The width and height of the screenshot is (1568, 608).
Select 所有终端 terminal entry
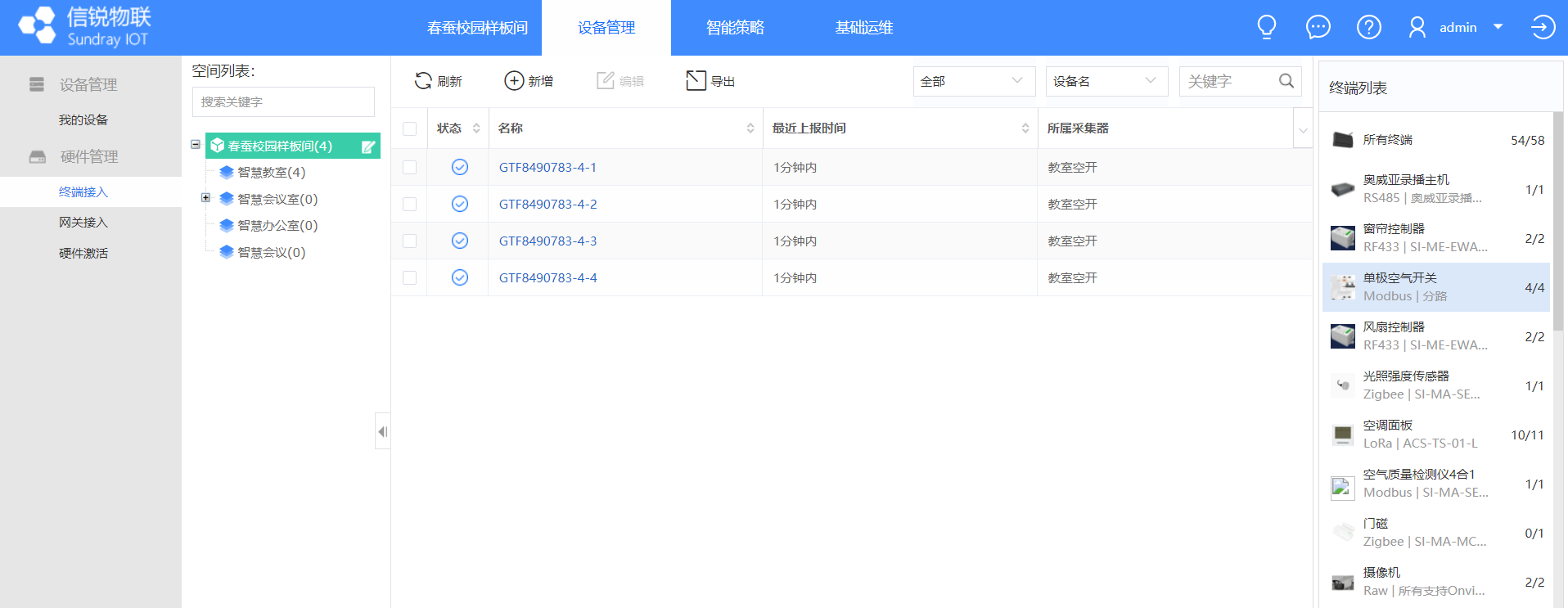[1436, 140]
